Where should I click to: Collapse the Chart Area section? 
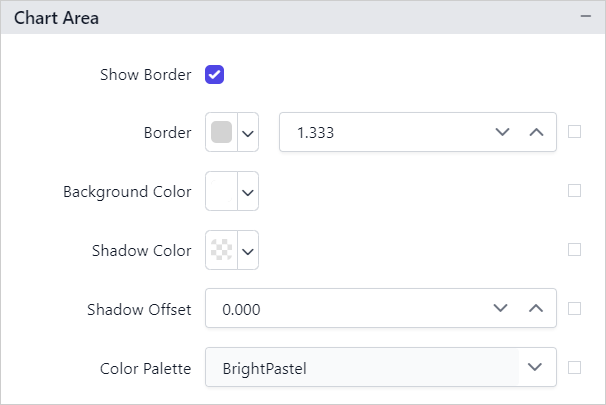pos(585,18)
